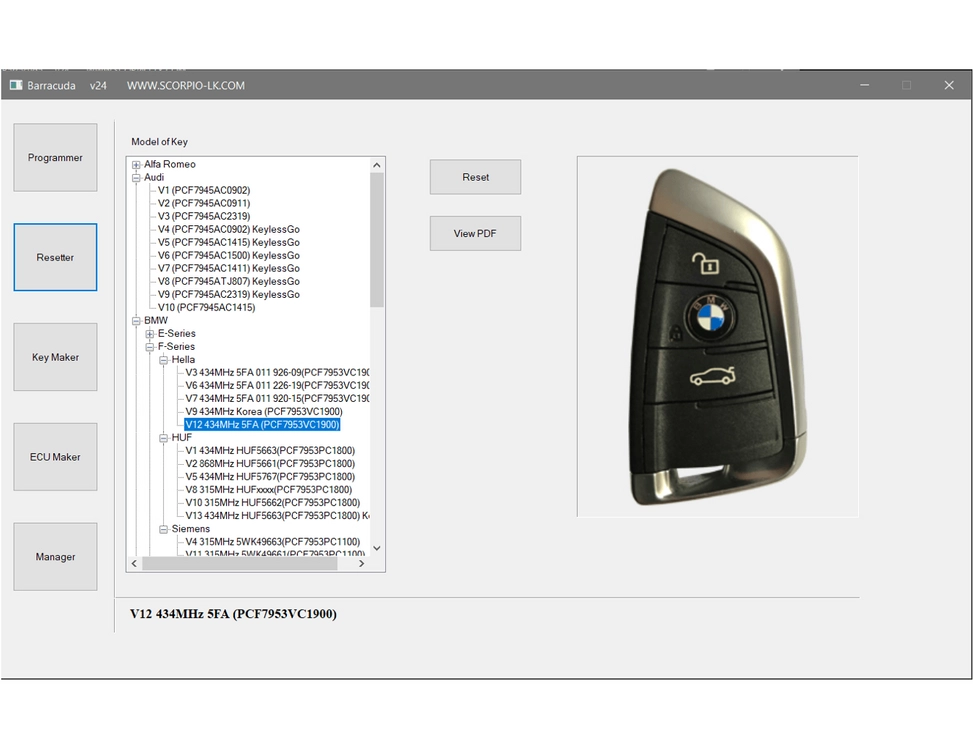Image resolution: width=973 pixels, height=750 pixels.
Task: Select V8 (PCF7945ATJ807) KeylessGo
Action: pos(228,281)
